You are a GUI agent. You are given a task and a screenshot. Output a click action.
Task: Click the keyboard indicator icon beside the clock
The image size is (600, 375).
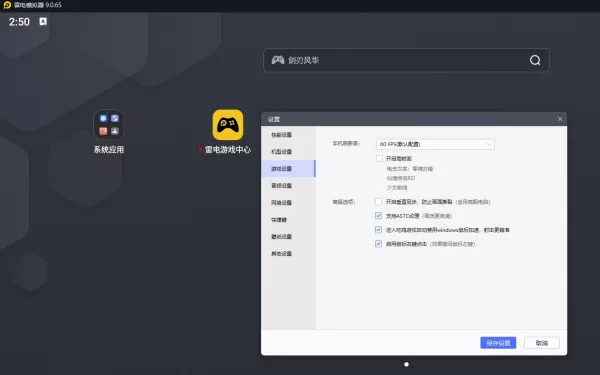(43, 21)
